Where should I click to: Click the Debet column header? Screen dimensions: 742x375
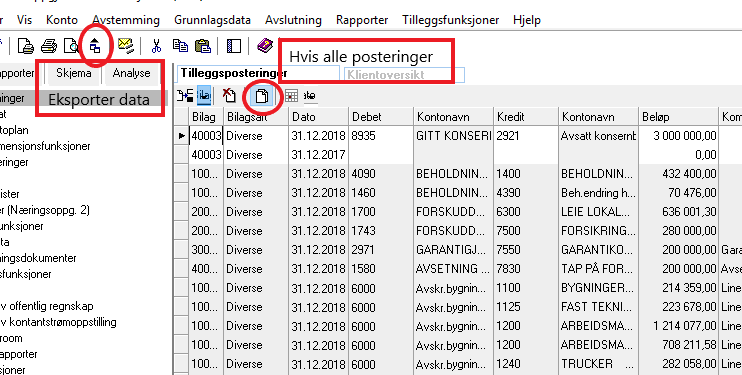[x=381, y=117]
